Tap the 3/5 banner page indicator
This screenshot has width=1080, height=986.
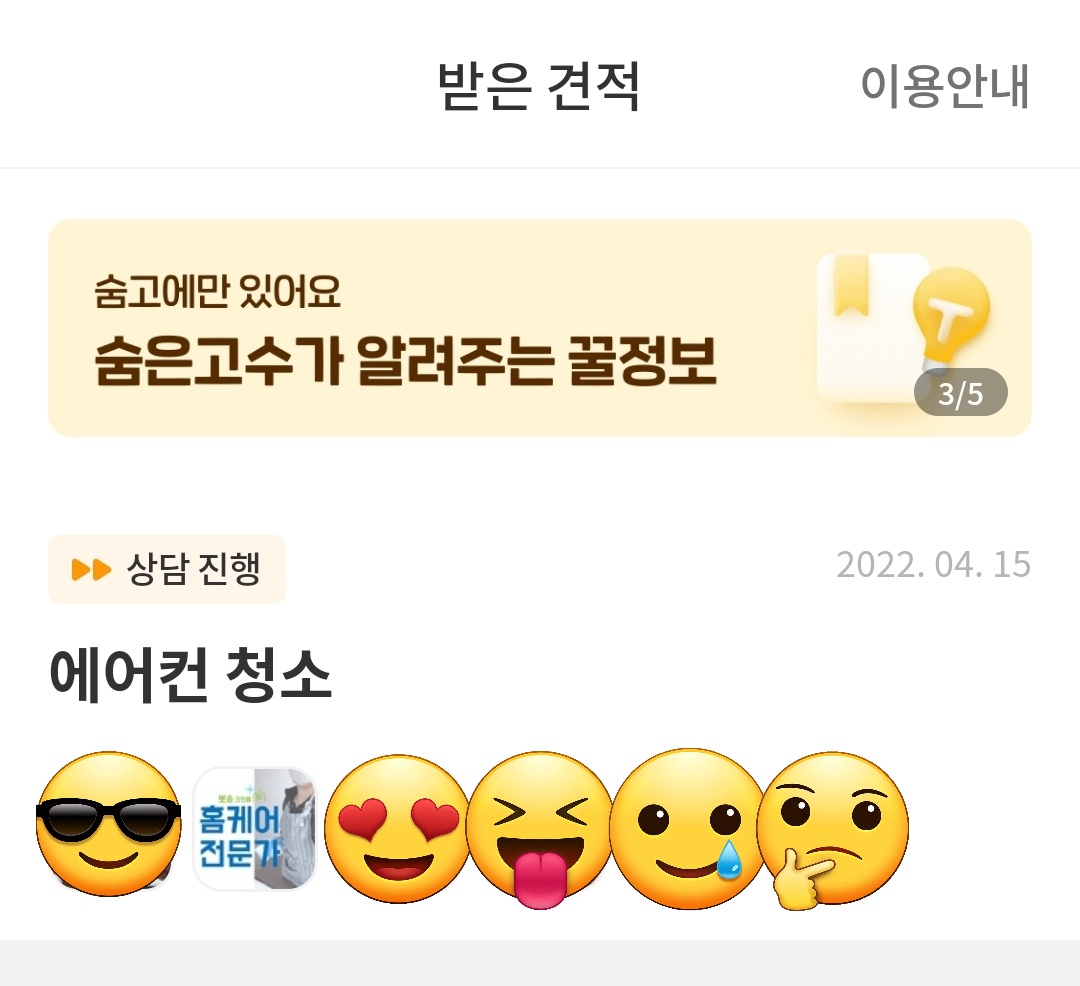tap(961, 393)
